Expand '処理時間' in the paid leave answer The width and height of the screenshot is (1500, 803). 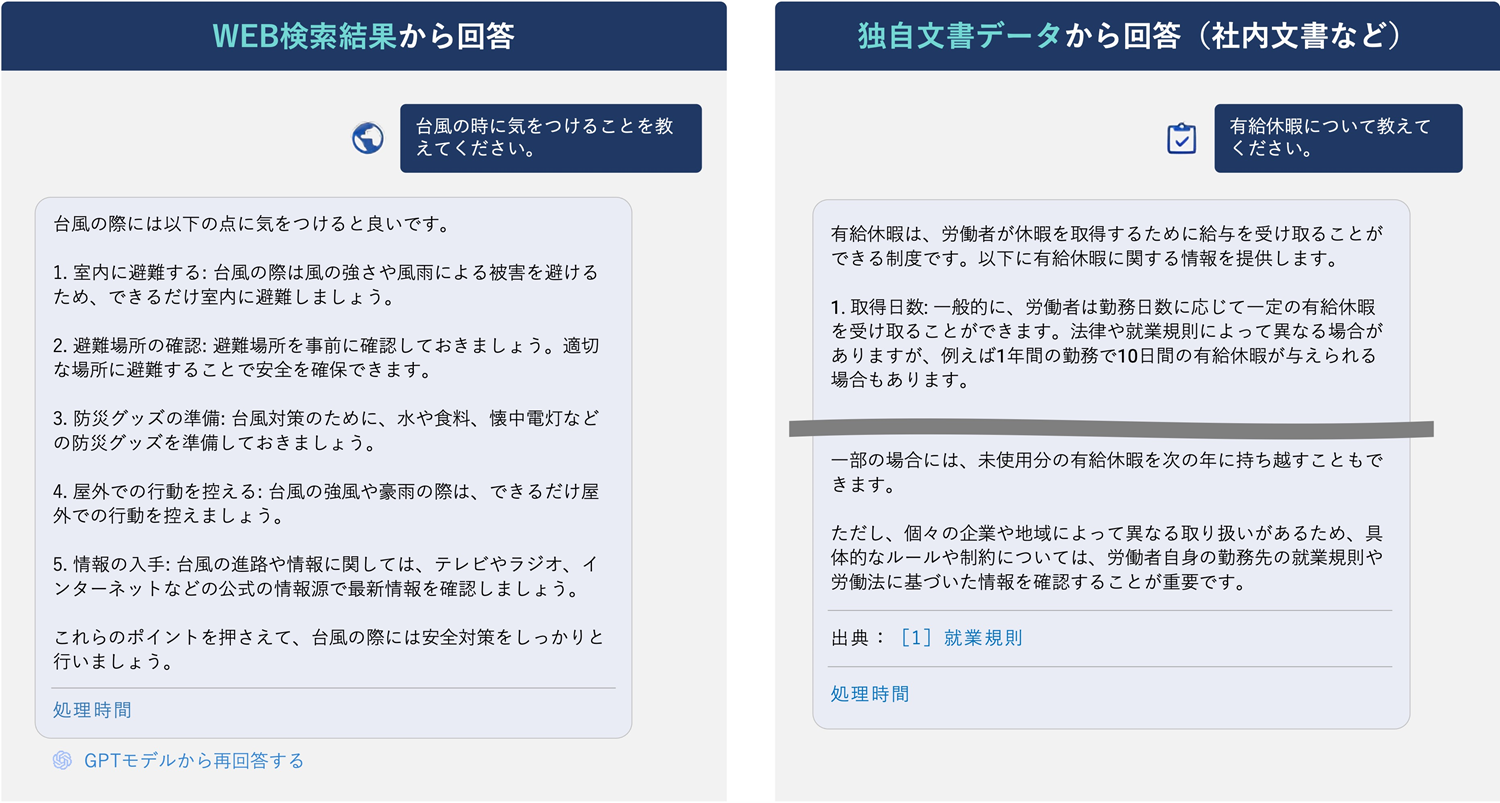click(x=870, y=694)
